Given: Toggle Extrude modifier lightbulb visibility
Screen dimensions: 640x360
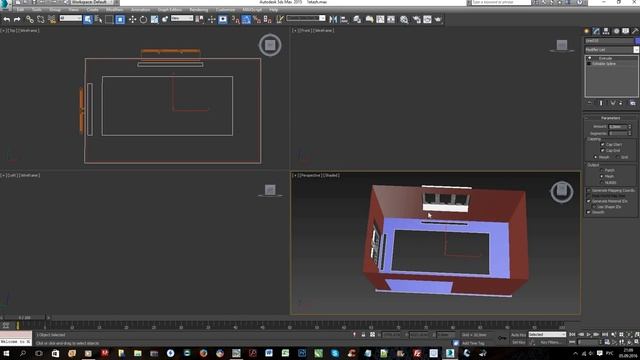Looking at the screenshot, I should (589, 58).
